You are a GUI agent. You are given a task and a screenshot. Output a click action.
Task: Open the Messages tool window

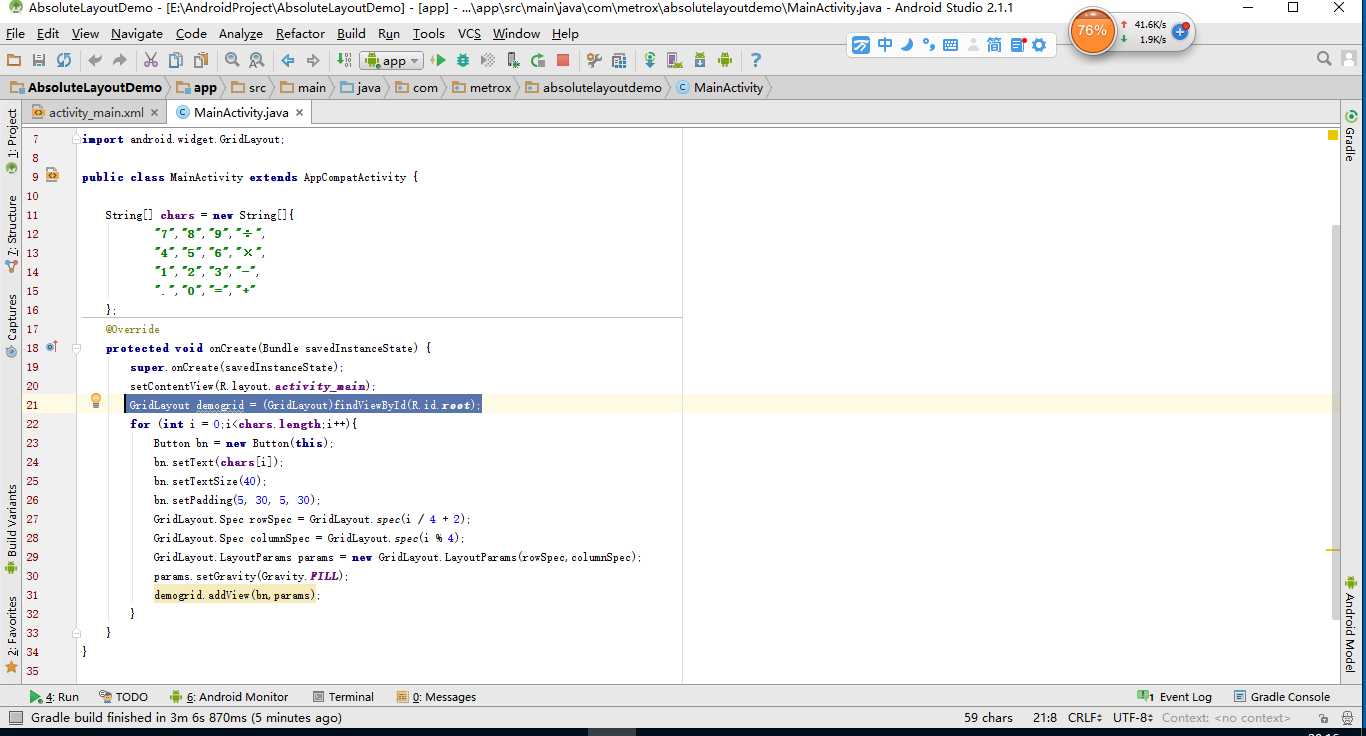[x=436, y=697]
